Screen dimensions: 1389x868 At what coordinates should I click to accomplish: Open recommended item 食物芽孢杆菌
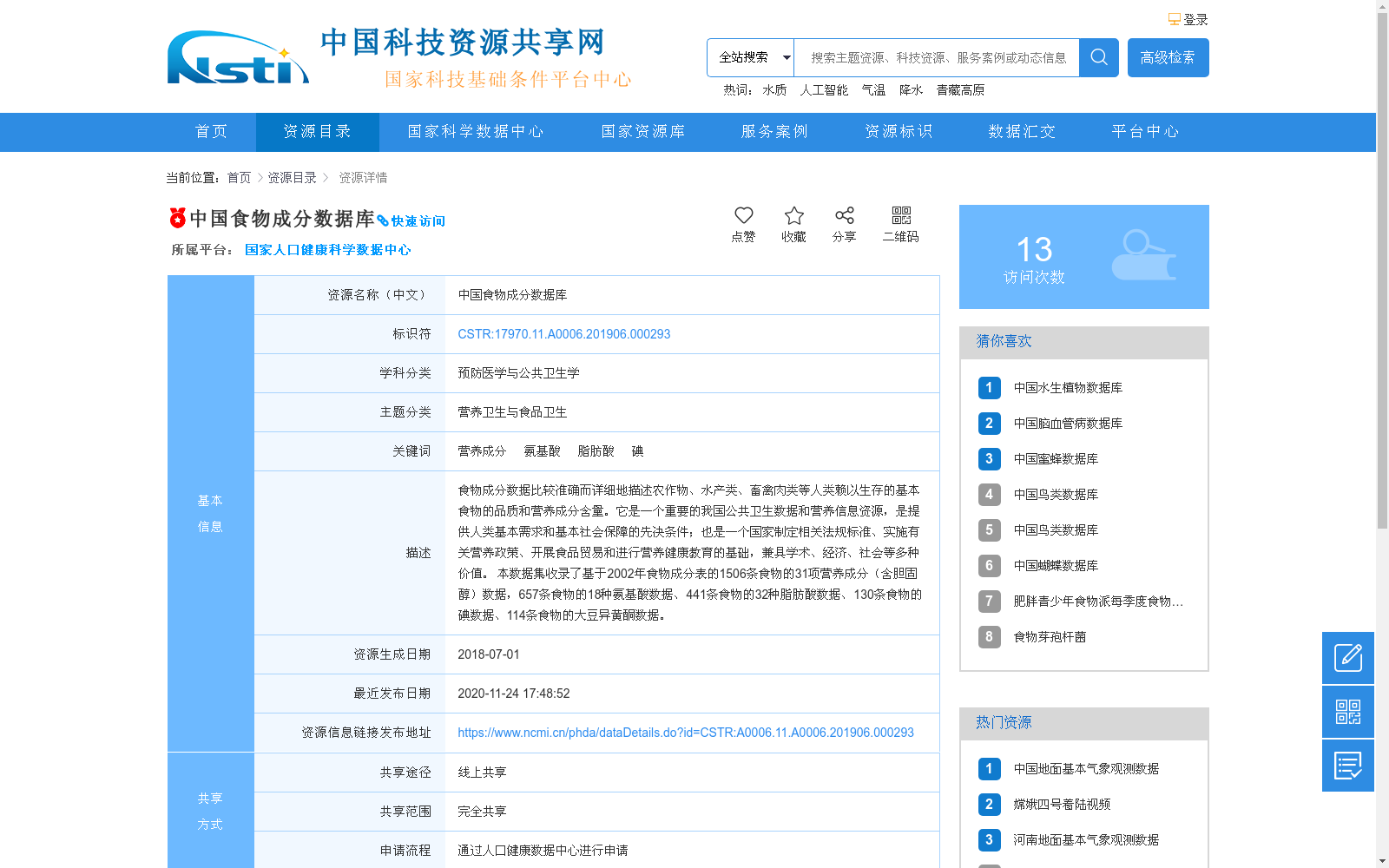click(x=1050, y=637)
